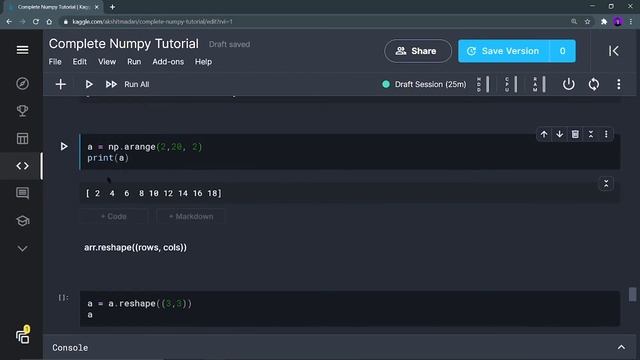Run the np.arange code cell
Viewport: 640px width, 360px height.
click(x=64, y=146)
